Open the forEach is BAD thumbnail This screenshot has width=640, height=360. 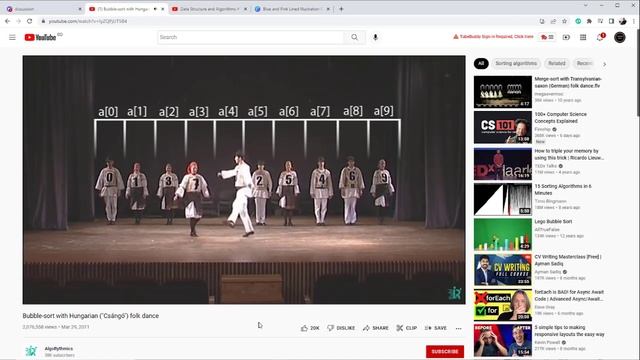coord(503,305)
